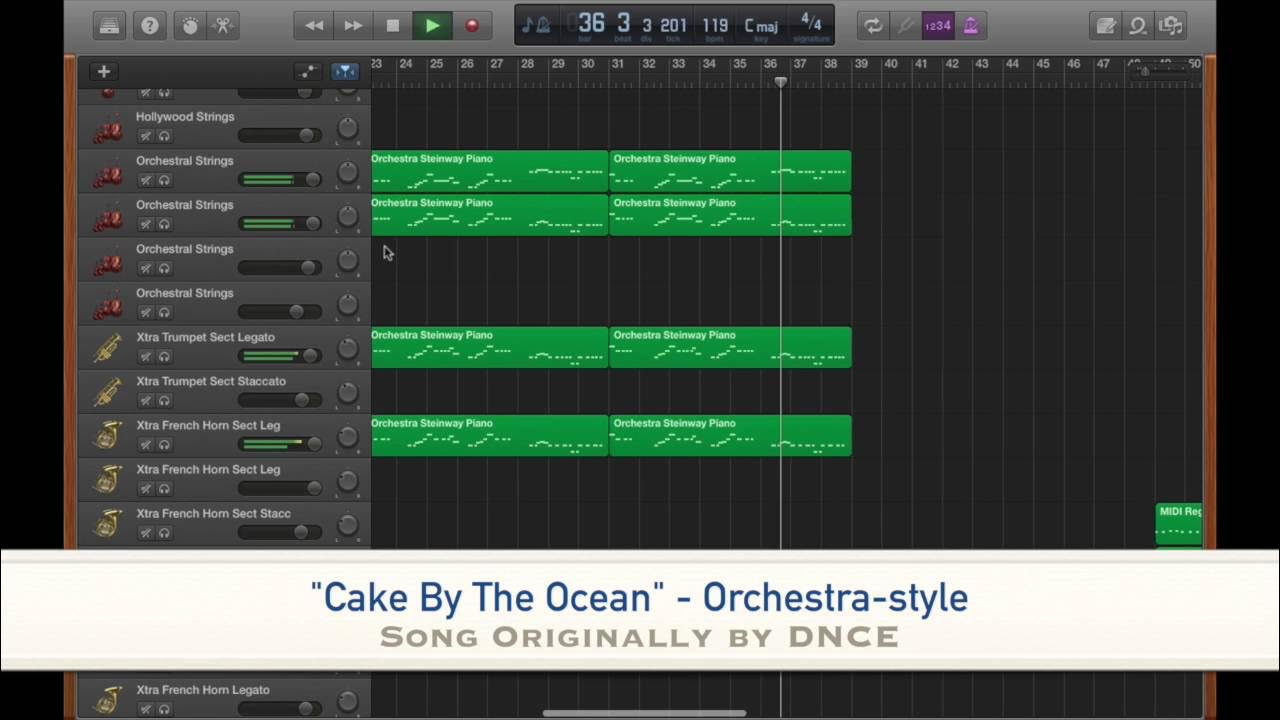Click the horizontal scrollbar at the bottom

644,713
